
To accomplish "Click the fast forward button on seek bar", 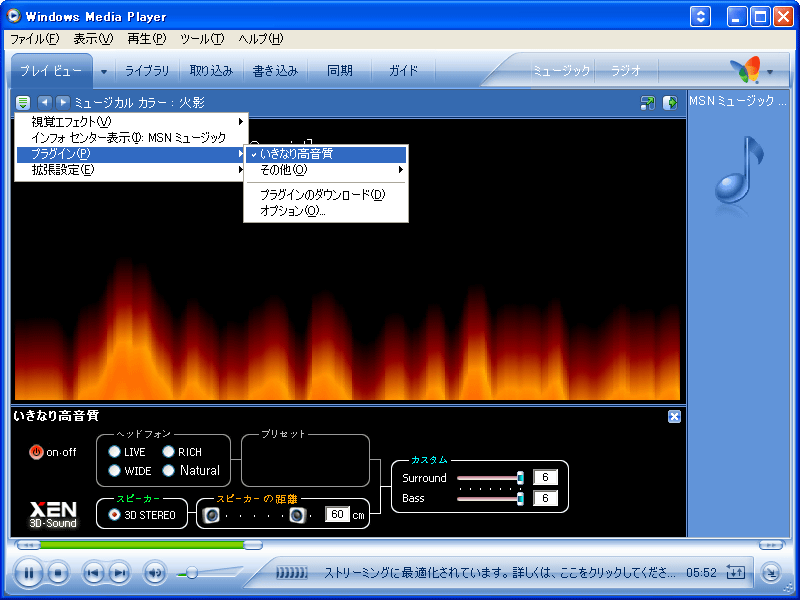I will (x=771, y=545).
